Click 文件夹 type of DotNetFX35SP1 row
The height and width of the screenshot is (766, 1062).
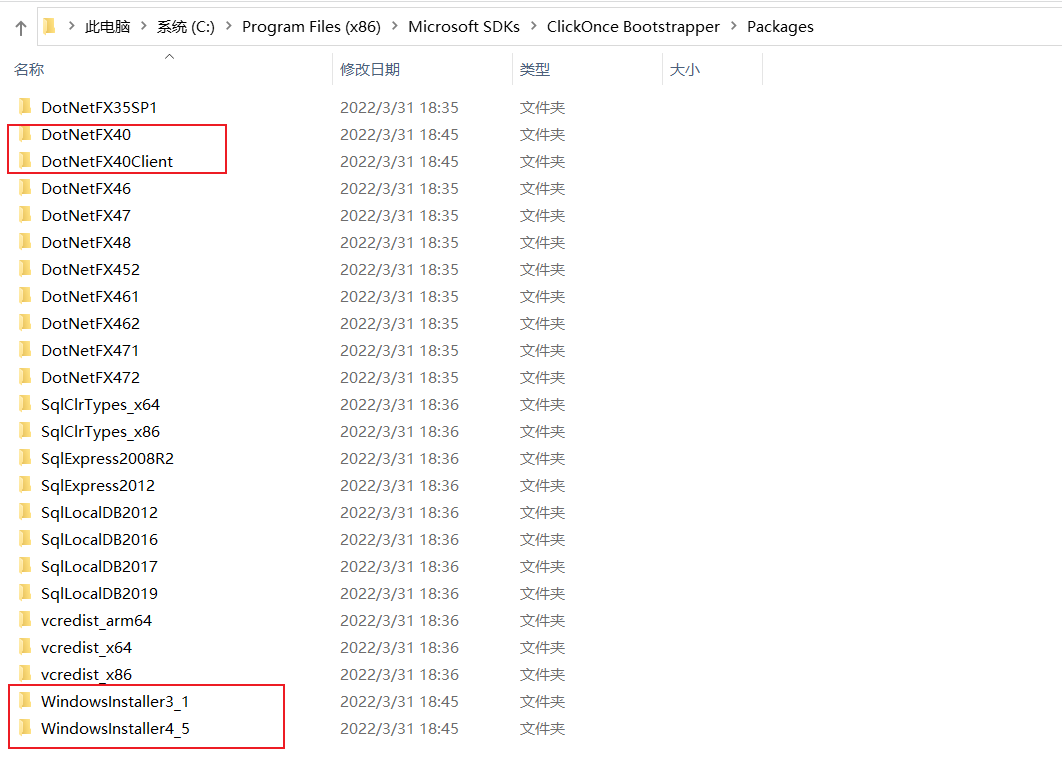click(x=543, y=108)
